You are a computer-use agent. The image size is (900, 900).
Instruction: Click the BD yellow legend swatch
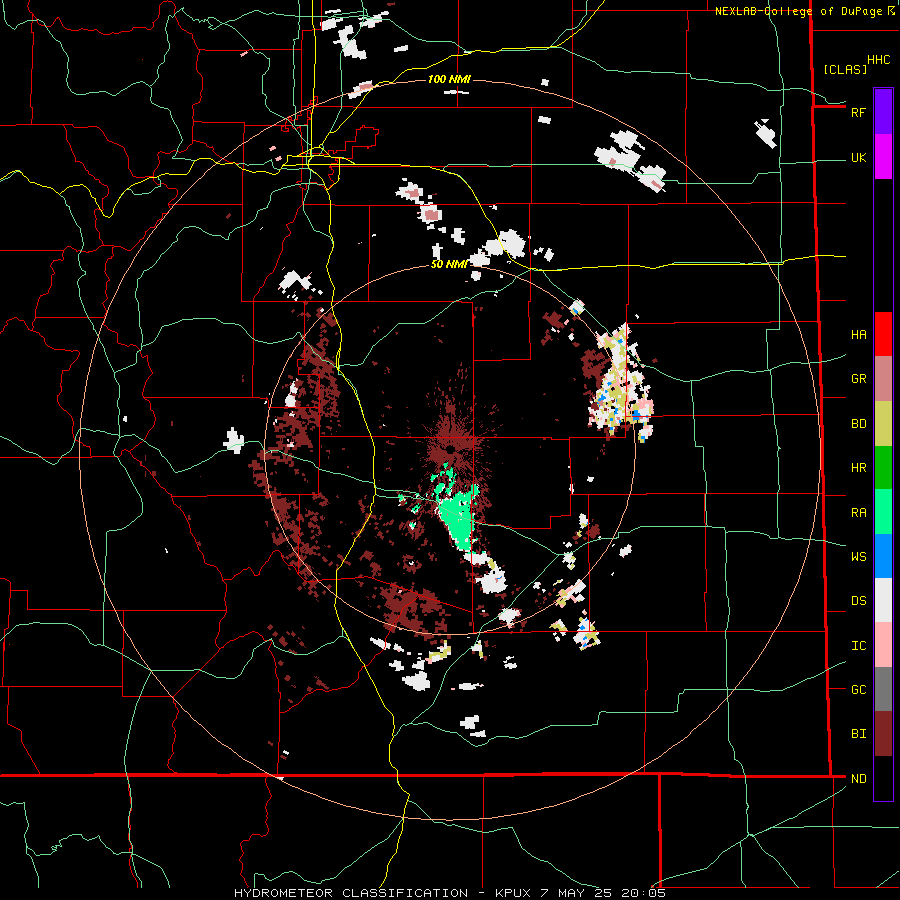883,424
